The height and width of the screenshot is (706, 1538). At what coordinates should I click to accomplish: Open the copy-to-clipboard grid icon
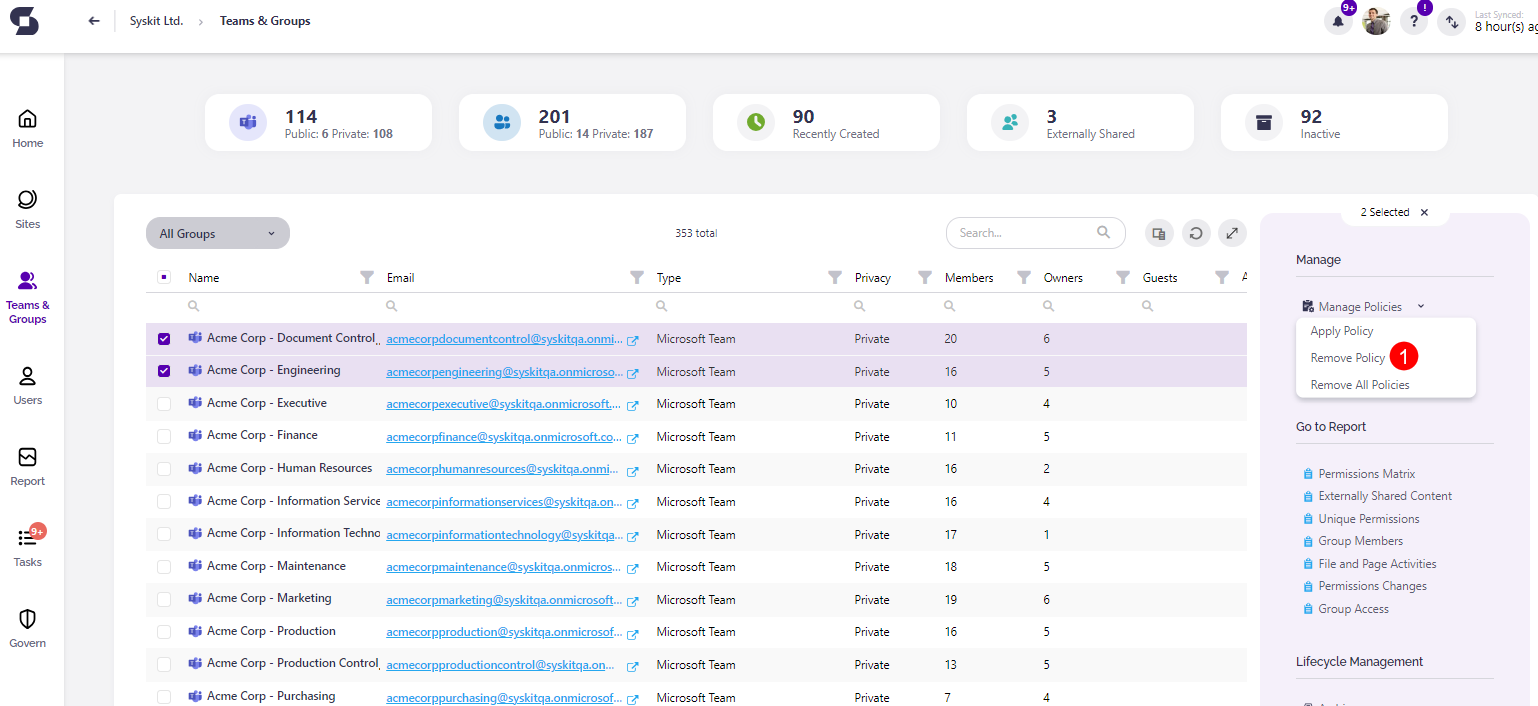1159,232
